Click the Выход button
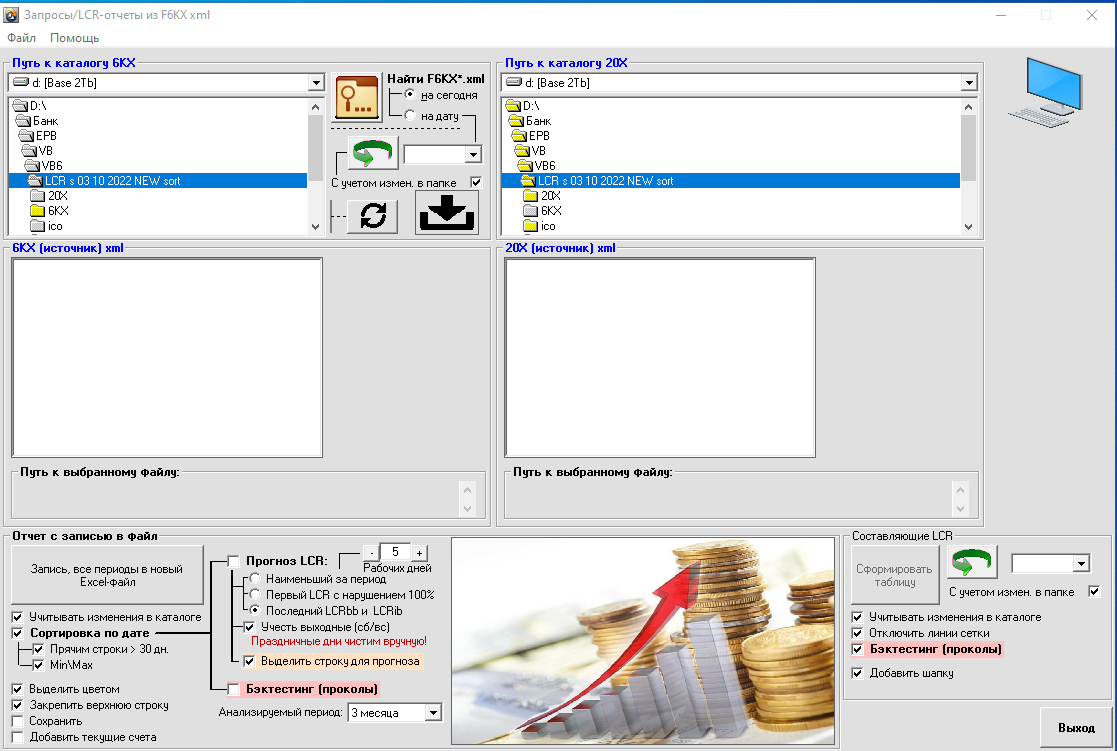 coord(1076,727)
